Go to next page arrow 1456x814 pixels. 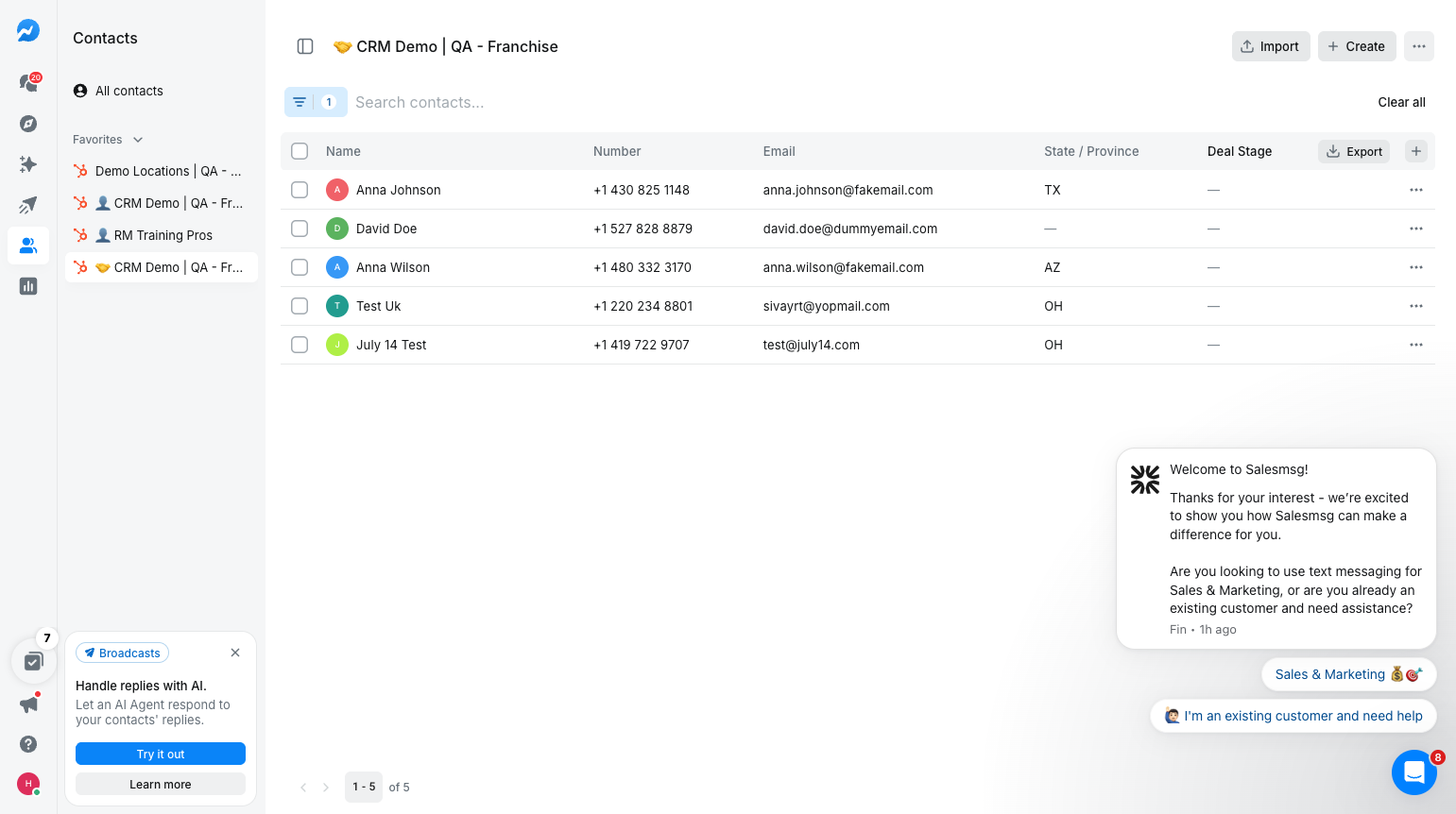pos(326,788)
